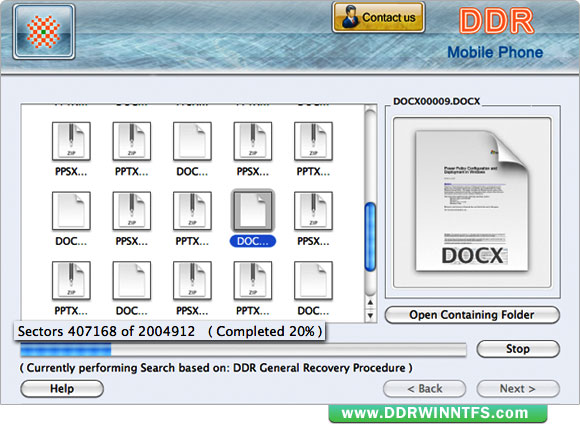The image size is (580, 424).
Task: Click the highlighted DOC... file label
Action: [253, 241]
